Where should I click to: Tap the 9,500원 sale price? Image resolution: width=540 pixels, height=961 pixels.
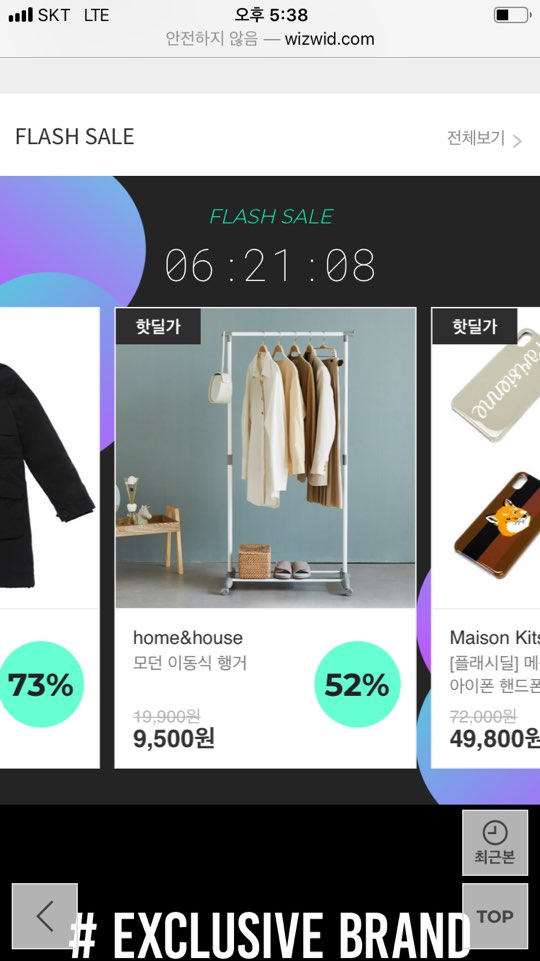click(x=173, y=739)
